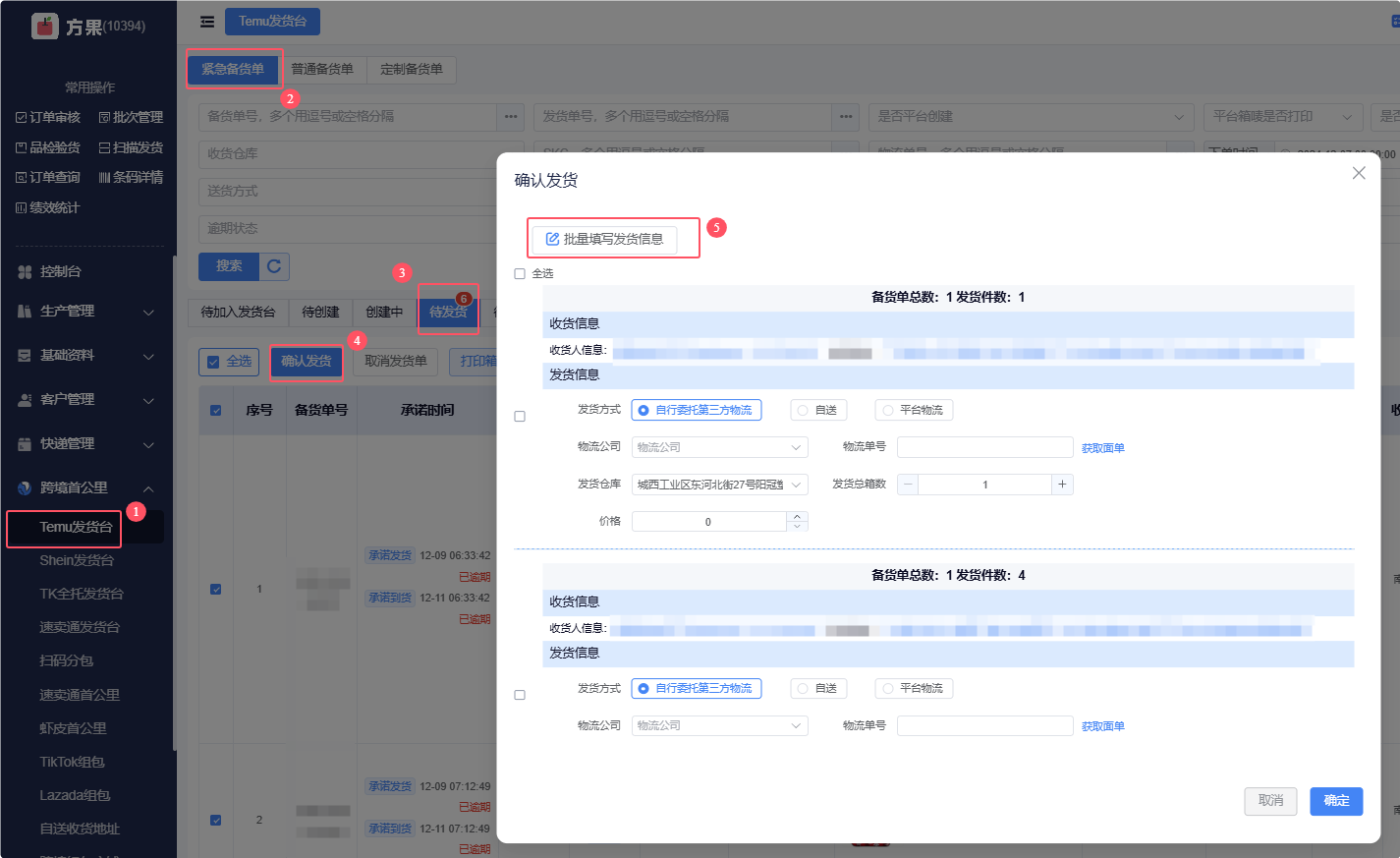Select 平台物流 radio in first shipment
The height and width of the screenshot is (858, 1400).
click(914, 411)
